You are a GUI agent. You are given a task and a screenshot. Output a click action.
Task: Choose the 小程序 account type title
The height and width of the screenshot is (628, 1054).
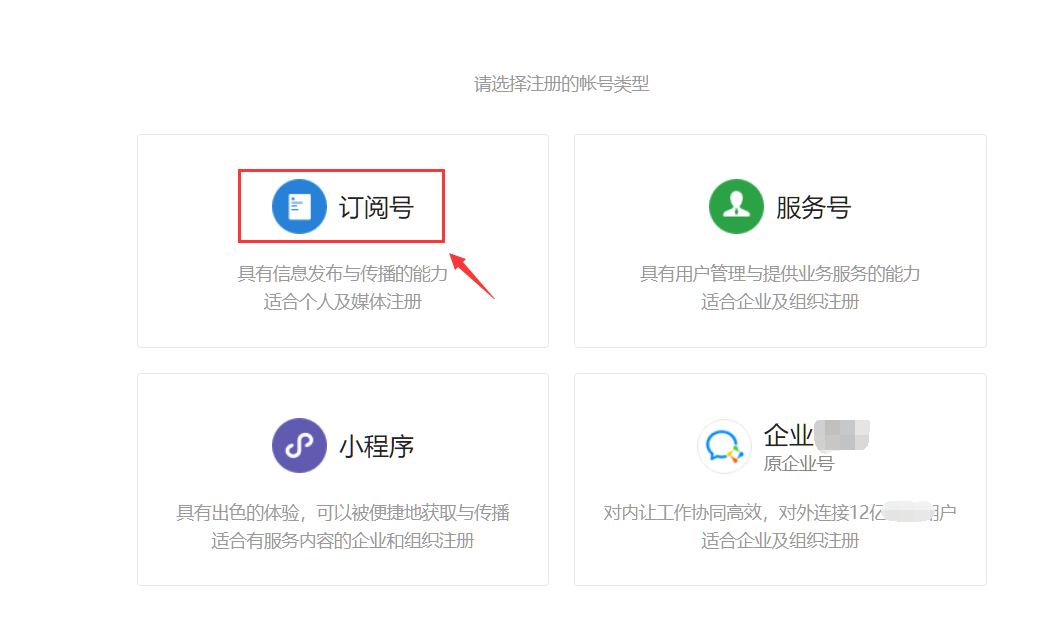coord(376,446)
